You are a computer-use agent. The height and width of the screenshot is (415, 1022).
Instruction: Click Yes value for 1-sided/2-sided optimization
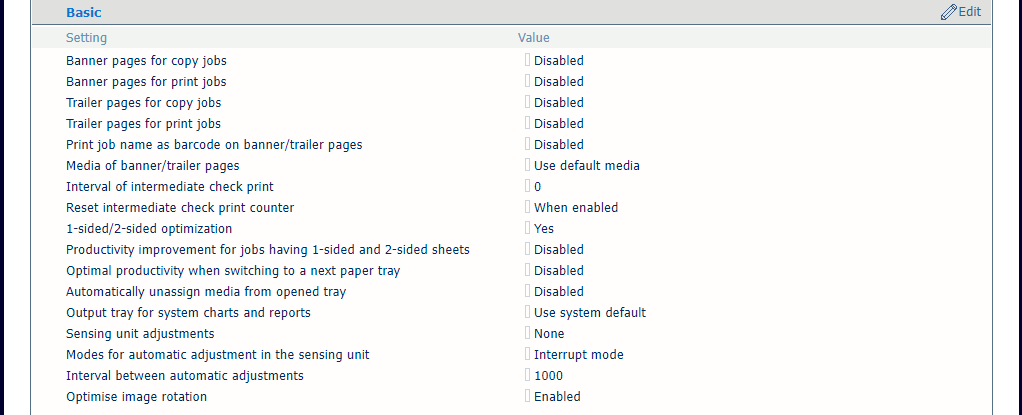543,229
